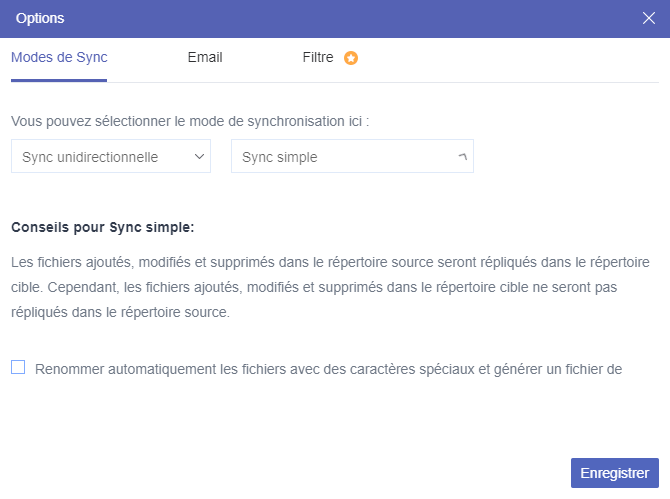Click the blank area left of Enregistrer
Screen dimensions: 670x499
point(300,472)
